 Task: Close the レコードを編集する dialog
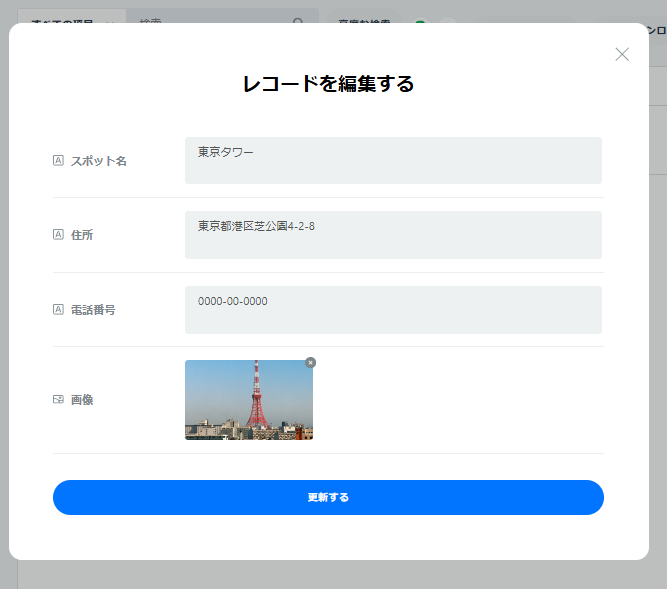622,54
